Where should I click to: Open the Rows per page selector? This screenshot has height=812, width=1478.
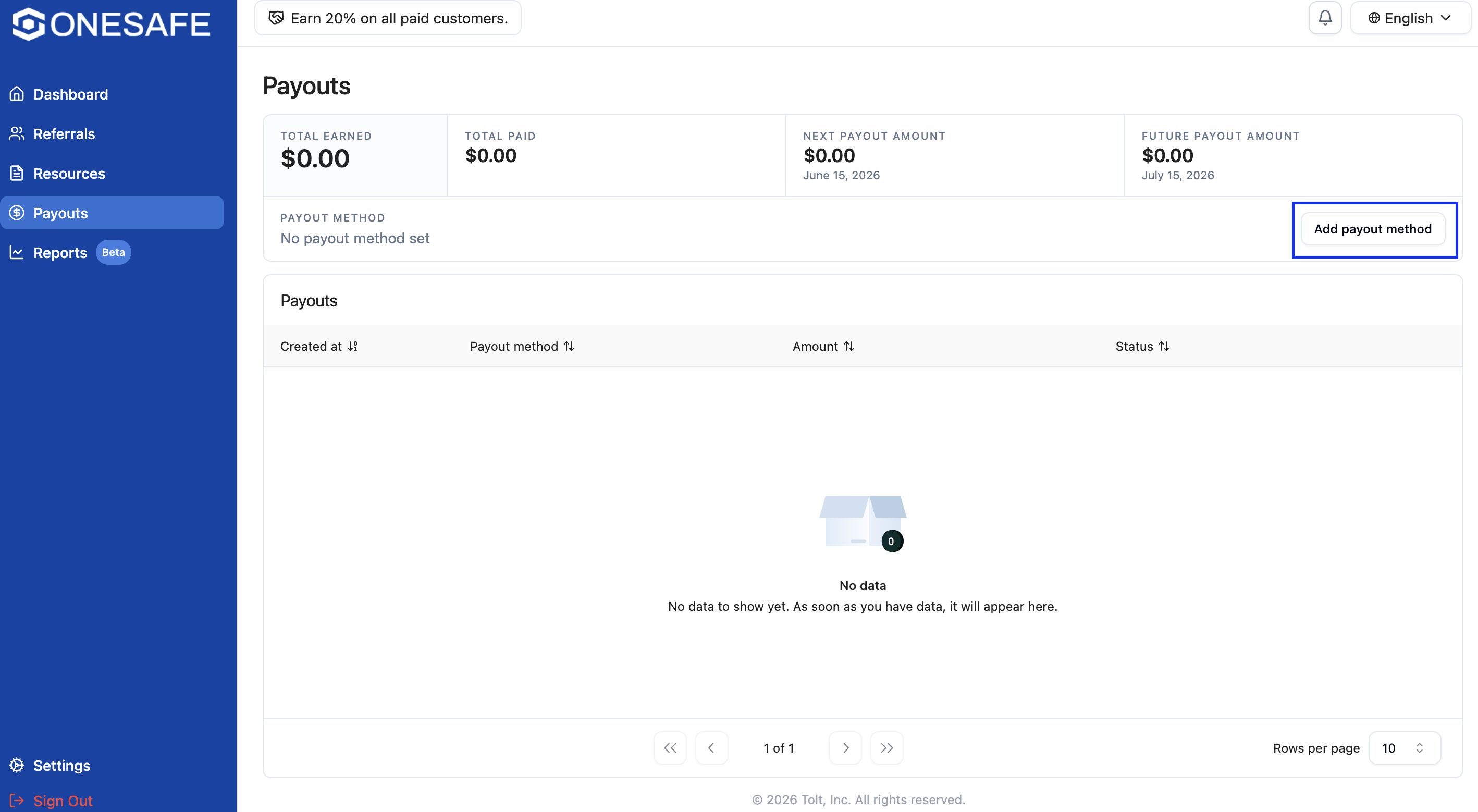point(1404,748)
